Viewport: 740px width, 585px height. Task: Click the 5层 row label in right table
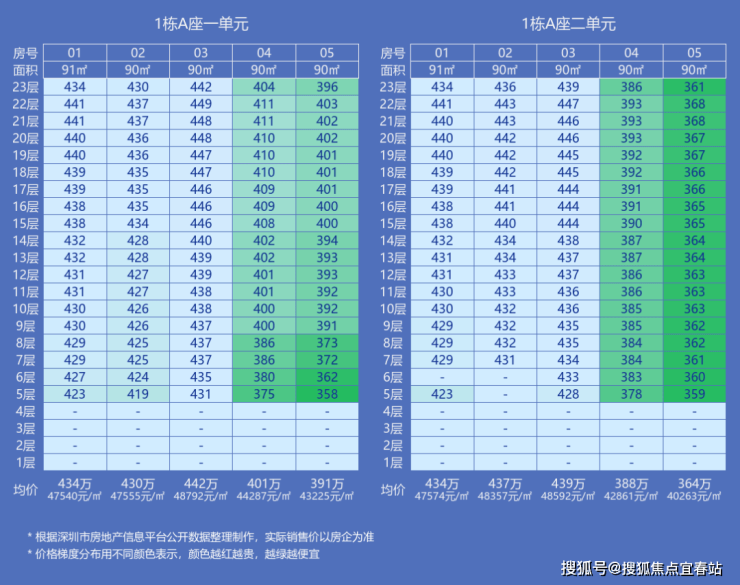[393, 394]
